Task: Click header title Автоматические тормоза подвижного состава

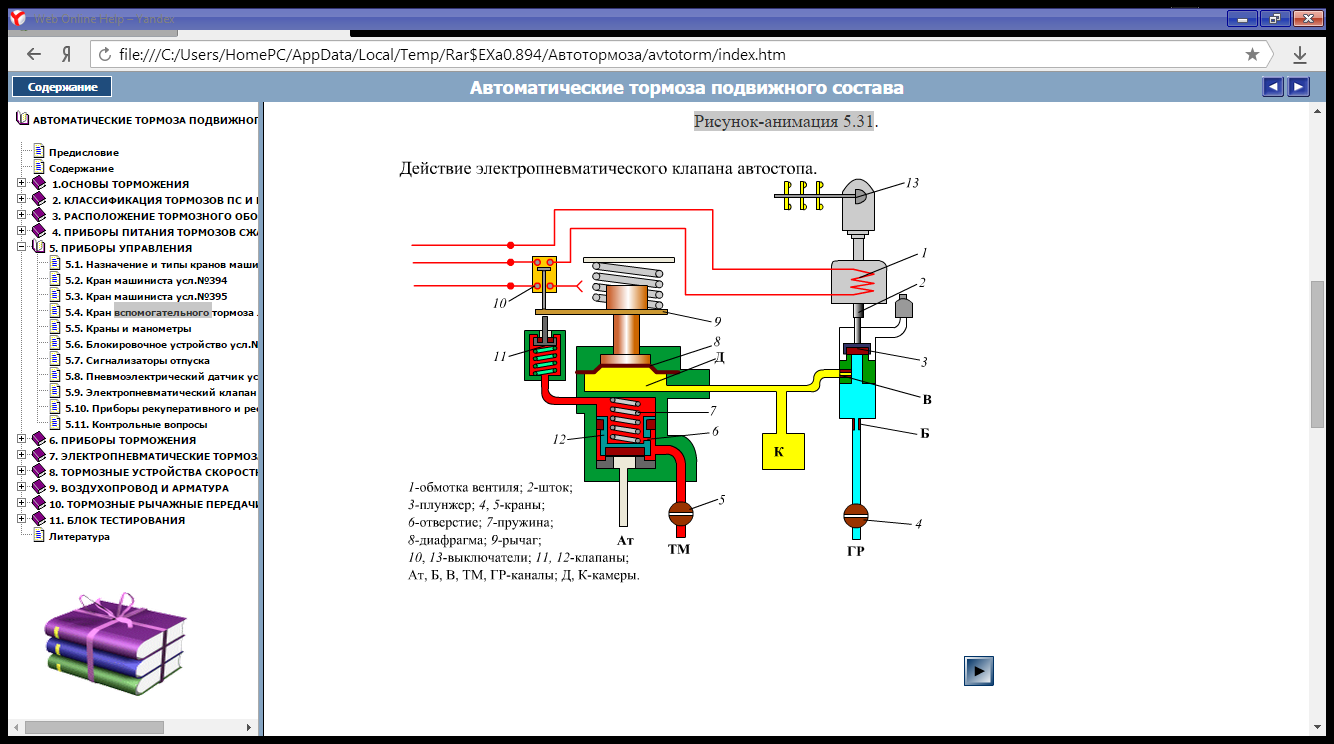Action: tap(687, 88)
